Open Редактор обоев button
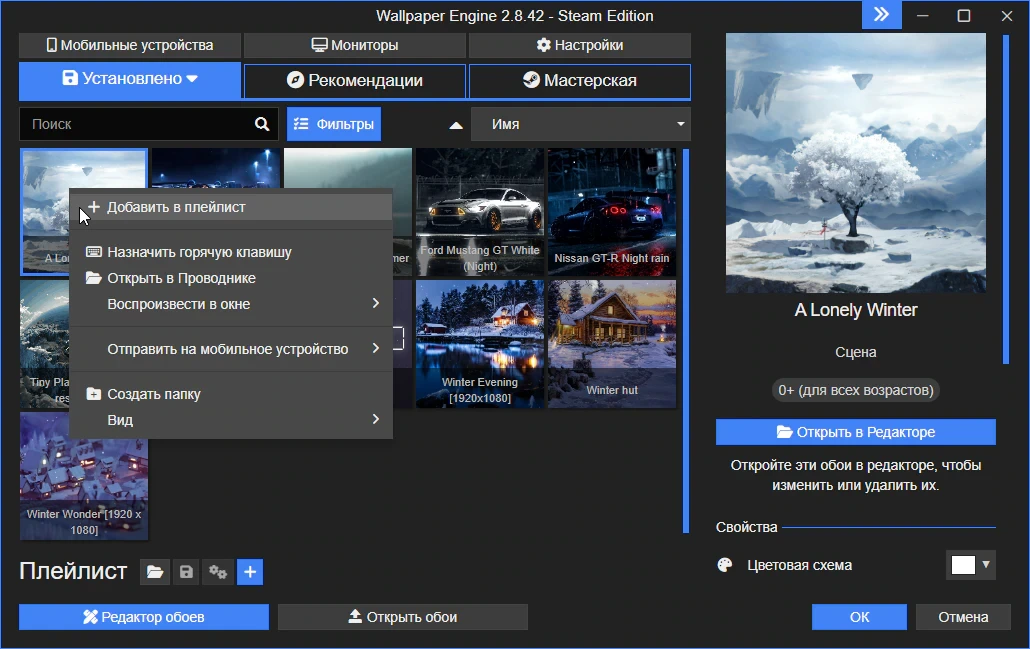The width and height of the screenshot is (1030, 649). click(144, 617)
